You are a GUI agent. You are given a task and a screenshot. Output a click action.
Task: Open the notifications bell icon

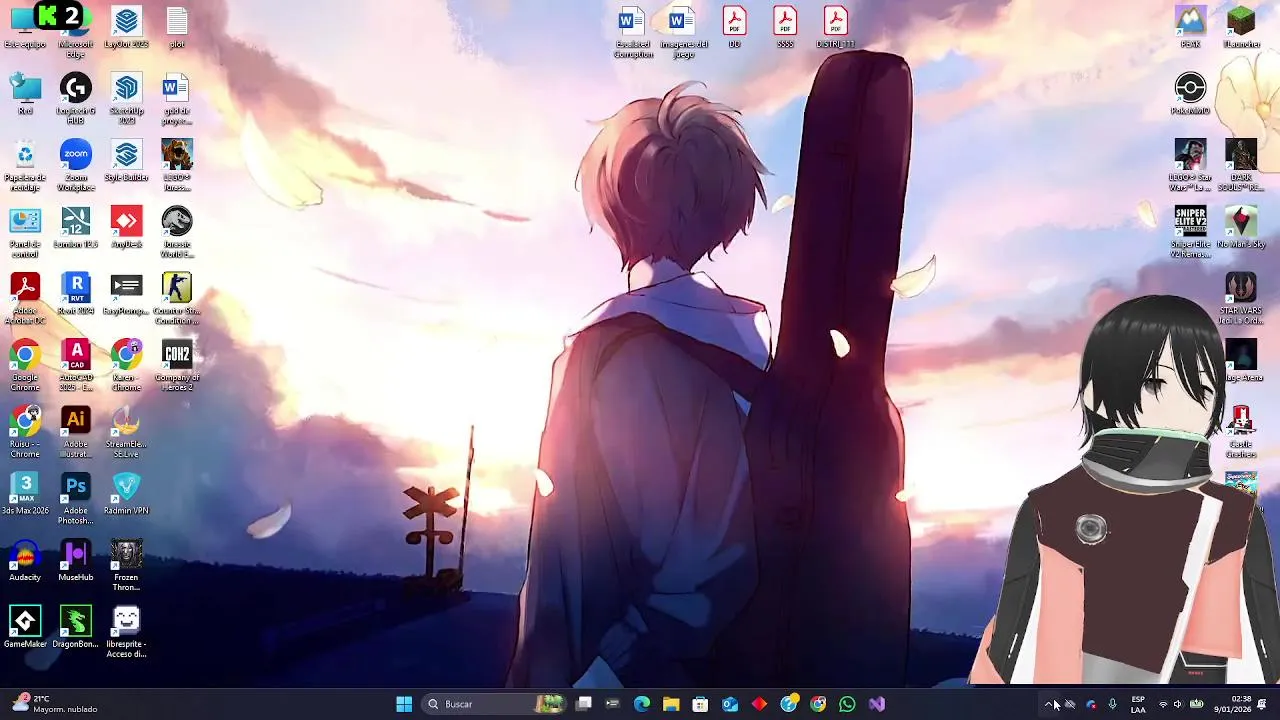tap(1262, 704)
